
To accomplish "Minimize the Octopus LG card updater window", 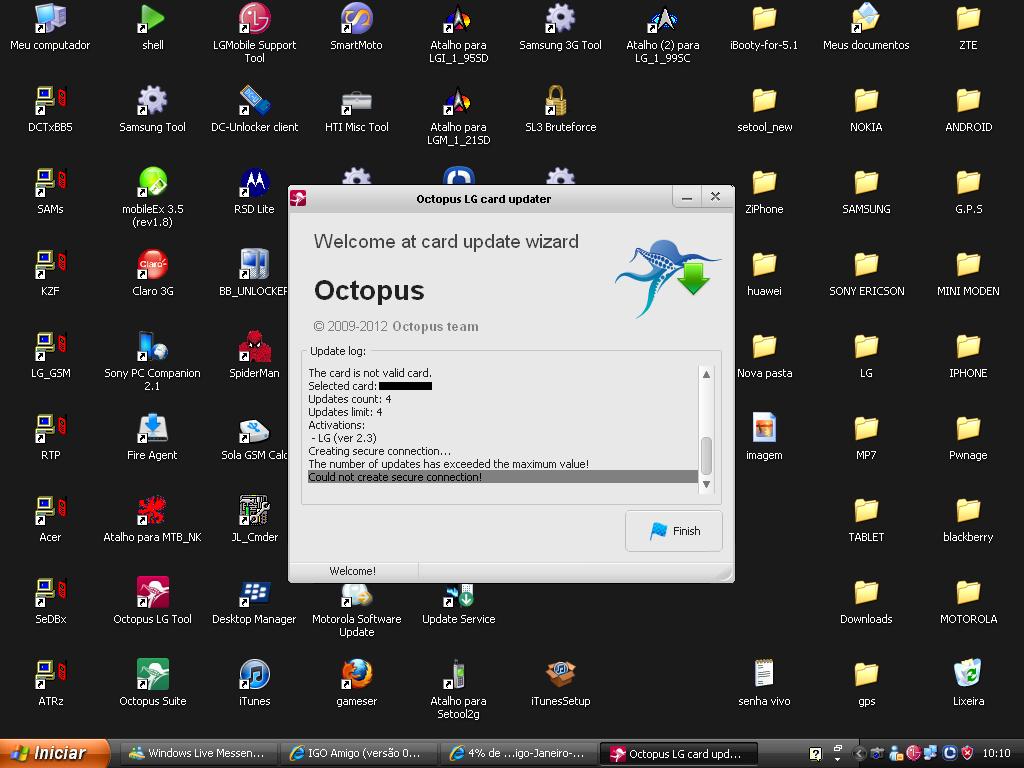I will click(686, 197).
